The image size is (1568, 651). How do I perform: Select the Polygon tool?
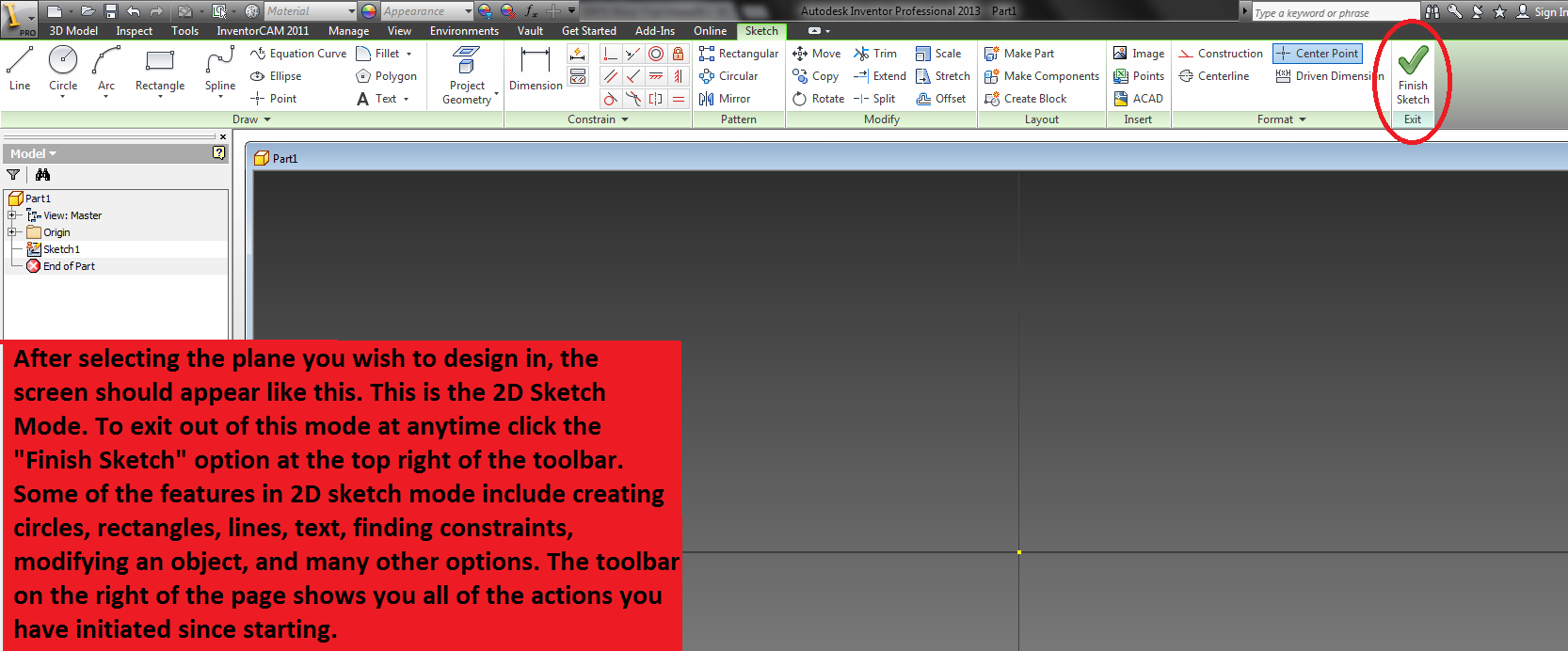386,76
